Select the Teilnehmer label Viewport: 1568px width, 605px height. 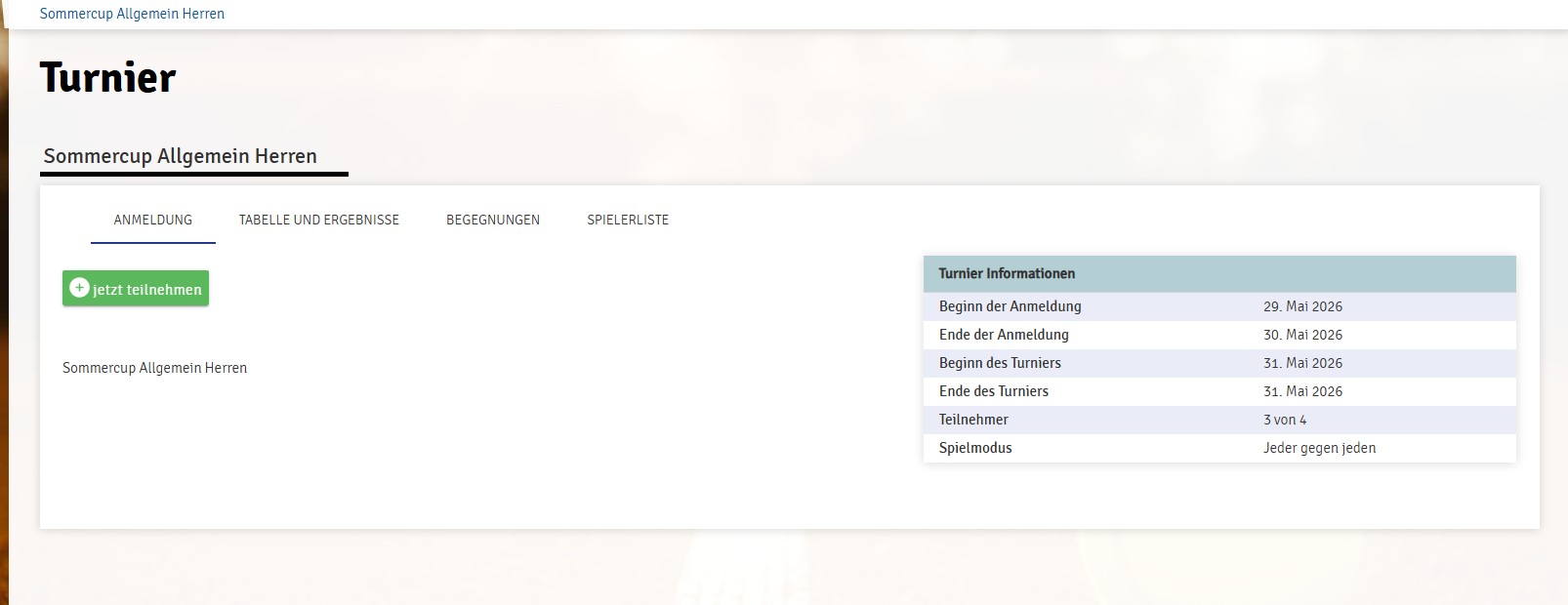pyautogui.click(x=973, y=420)
